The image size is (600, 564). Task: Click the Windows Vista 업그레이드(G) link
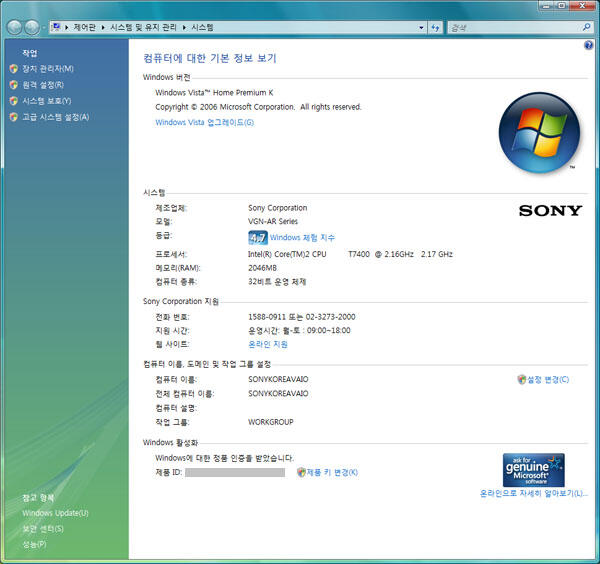pyautogui.click(x=204, y=123)
